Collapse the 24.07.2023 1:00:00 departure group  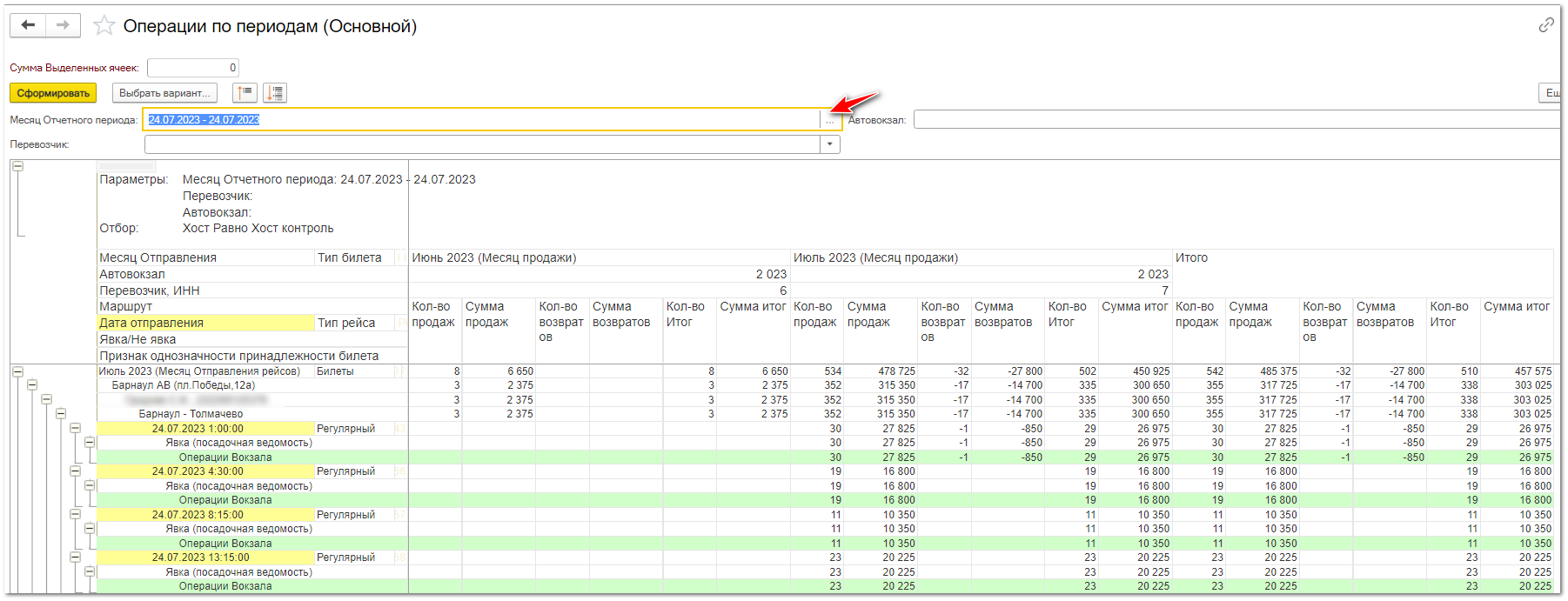click(76, 428)
